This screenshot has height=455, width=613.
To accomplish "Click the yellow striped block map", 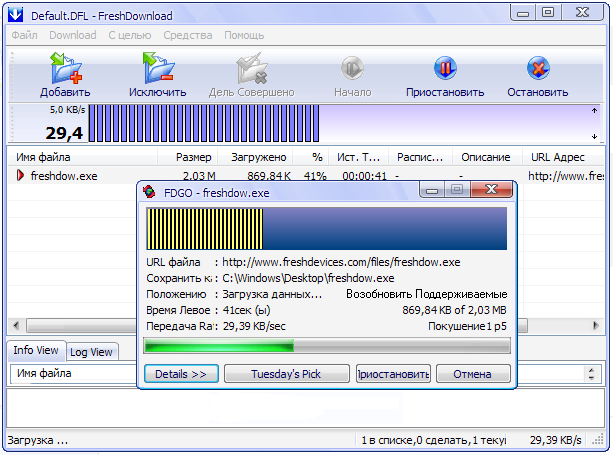I will [204, 229].
